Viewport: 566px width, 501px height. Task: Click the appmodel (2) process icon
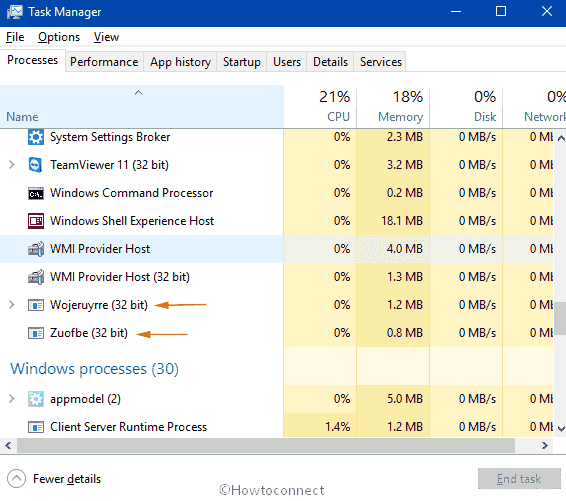(x=36, y=399)
